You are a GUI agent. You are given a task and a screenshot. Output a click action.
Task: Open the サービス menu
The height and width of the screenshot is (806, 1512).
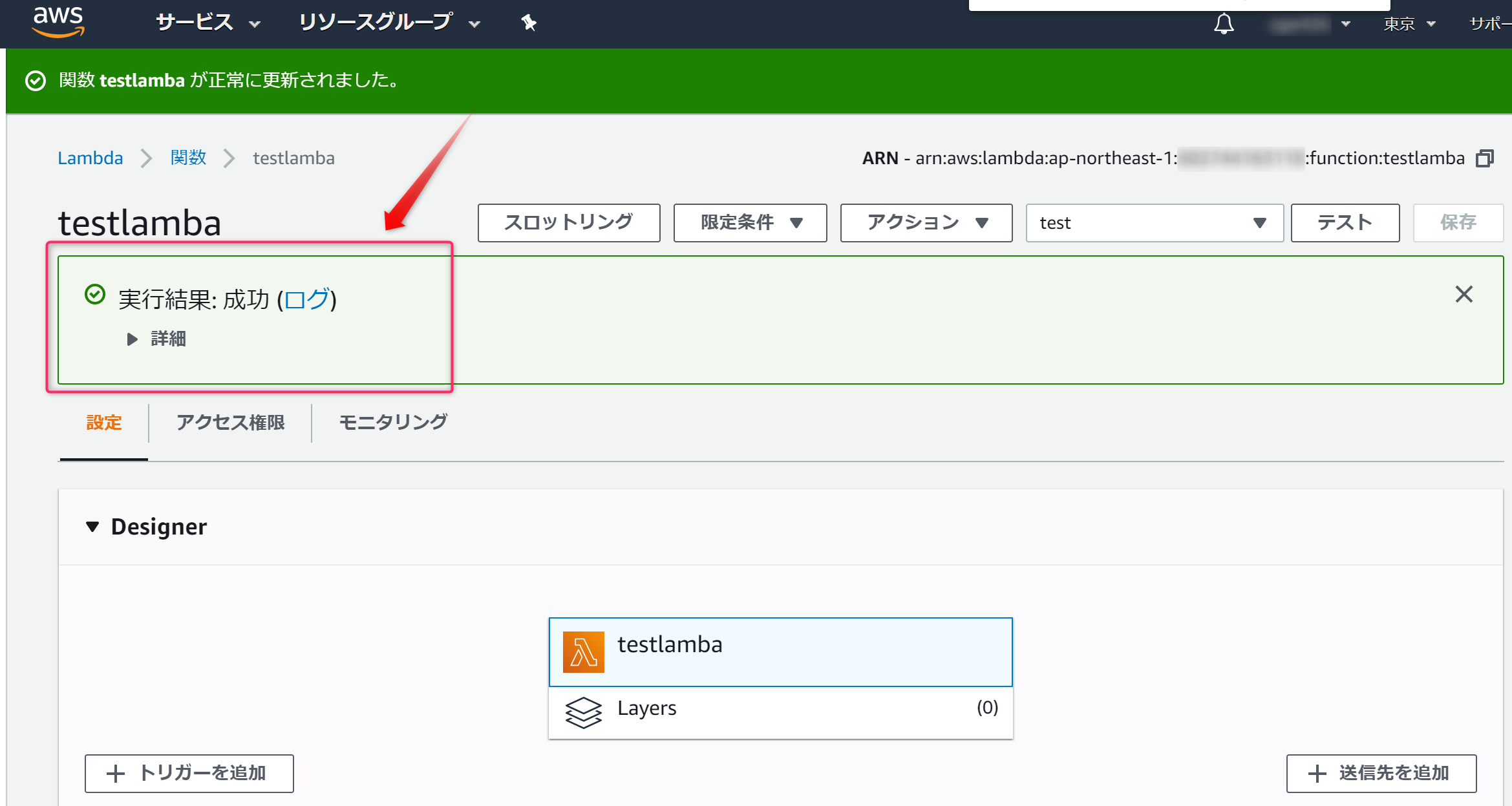[208, 23]
